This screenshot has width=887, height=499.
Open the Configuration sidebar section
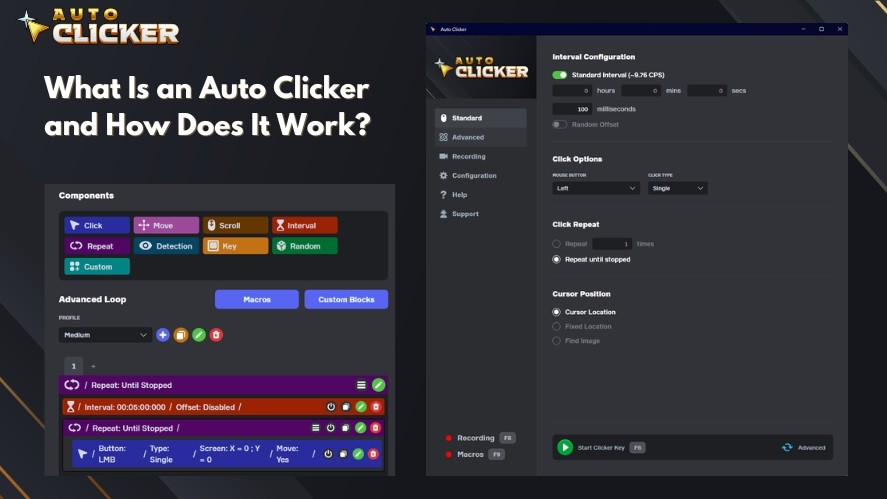coord(473,175)
